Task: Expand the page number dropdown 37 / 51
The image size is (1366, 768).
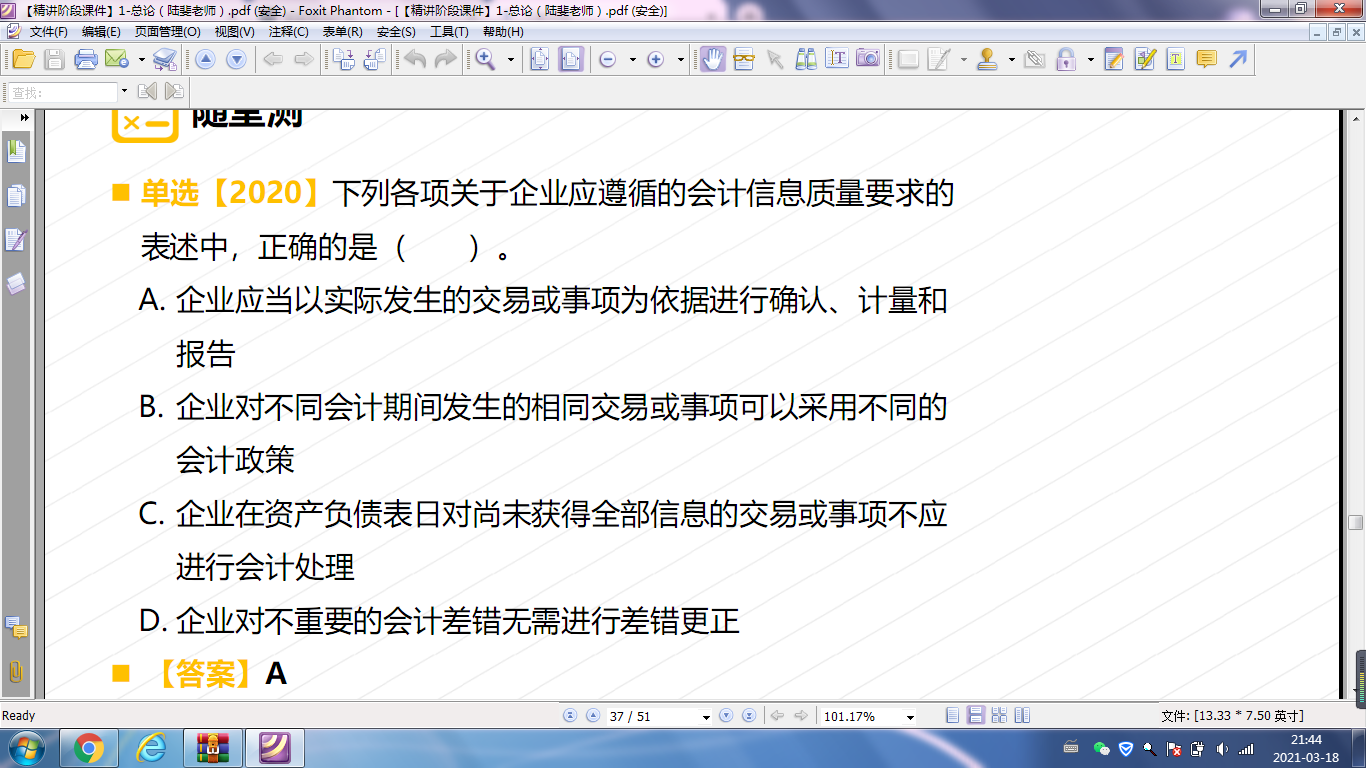Action: [x=706, y=717]
